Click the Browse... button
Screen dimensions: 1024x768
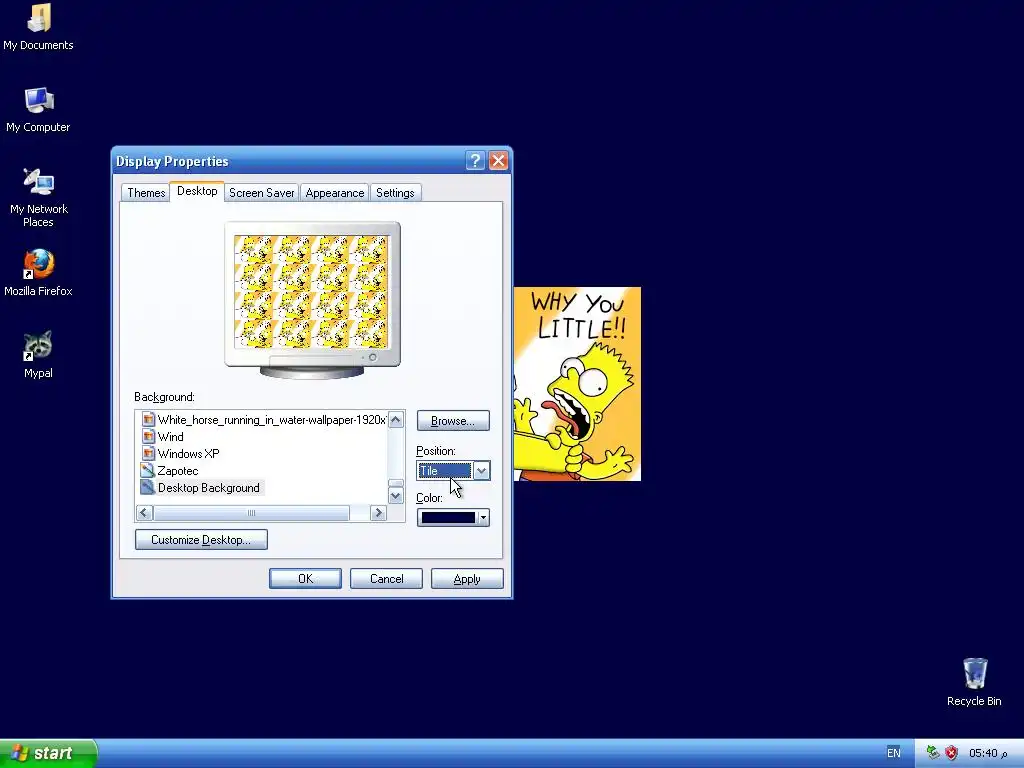click(453, 421)
